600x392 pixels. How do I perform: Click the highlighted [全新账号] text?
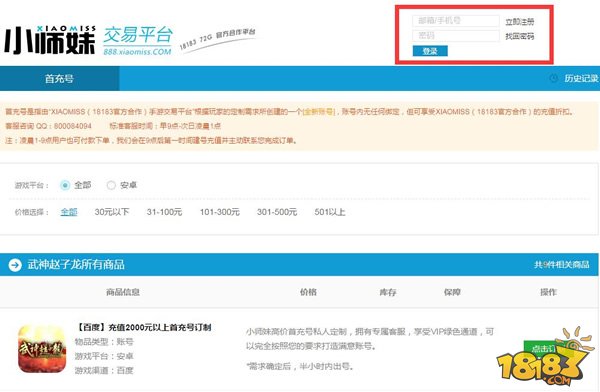[x=319, y=112]
